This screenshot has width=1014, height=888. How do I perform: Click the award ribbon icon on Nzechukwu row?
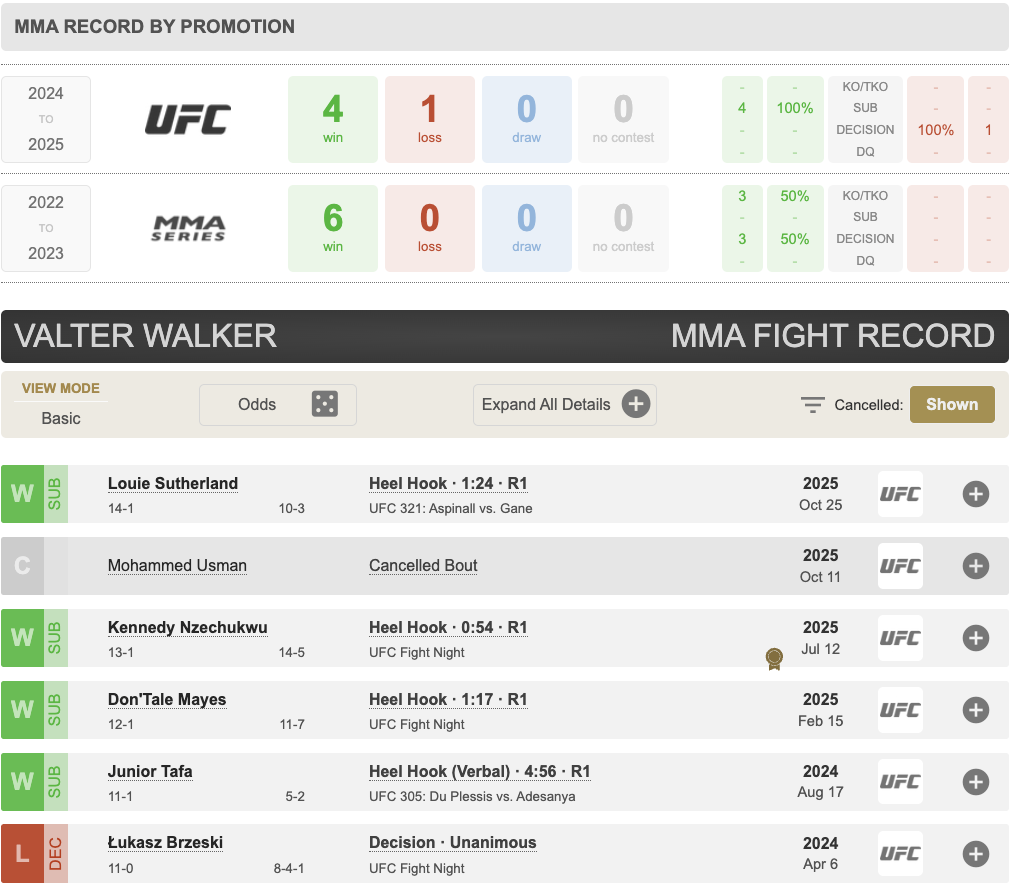point(773,658)
